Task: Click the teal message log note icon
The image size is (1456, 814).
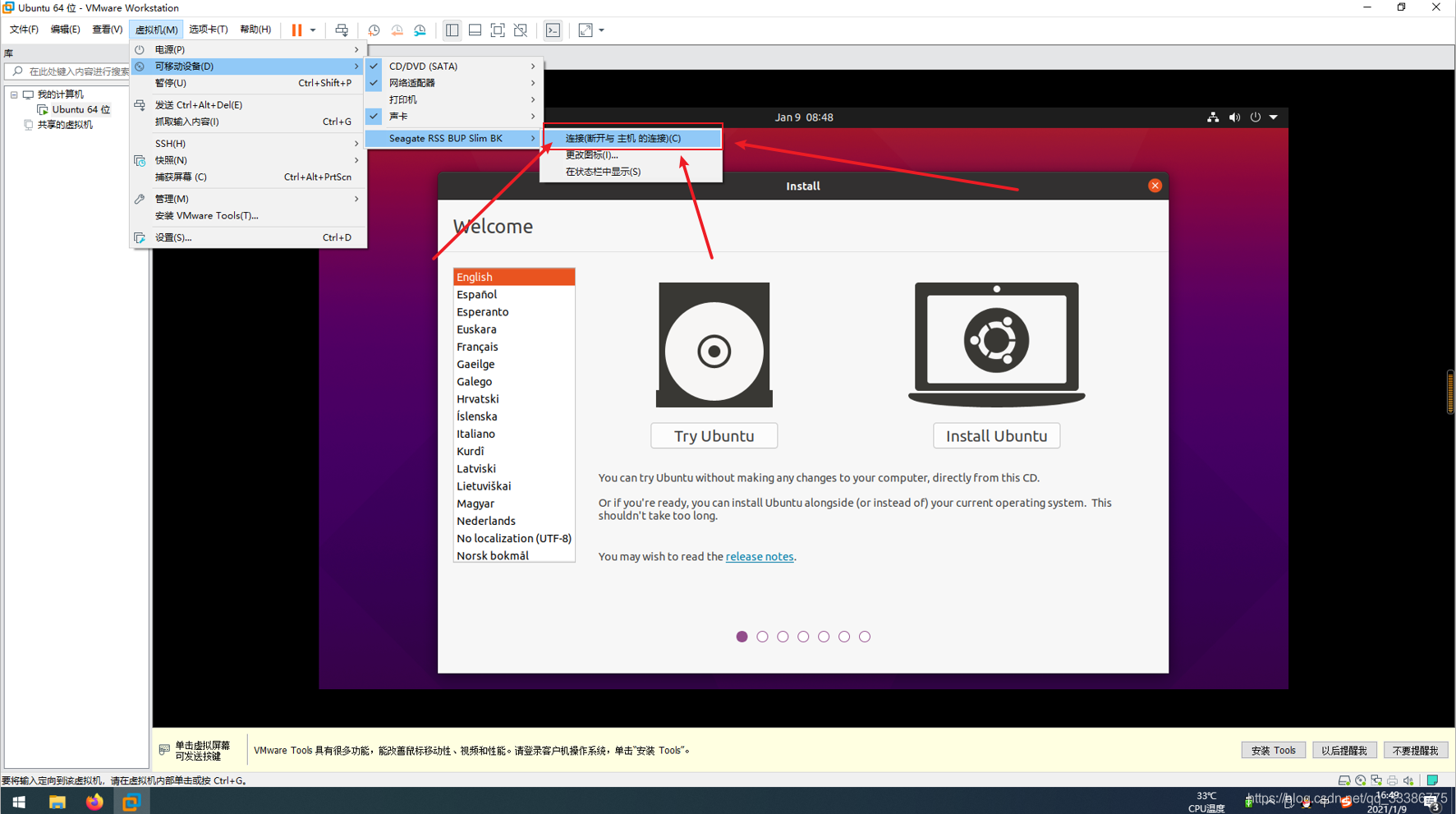Action: click(x=1433, y=780)
